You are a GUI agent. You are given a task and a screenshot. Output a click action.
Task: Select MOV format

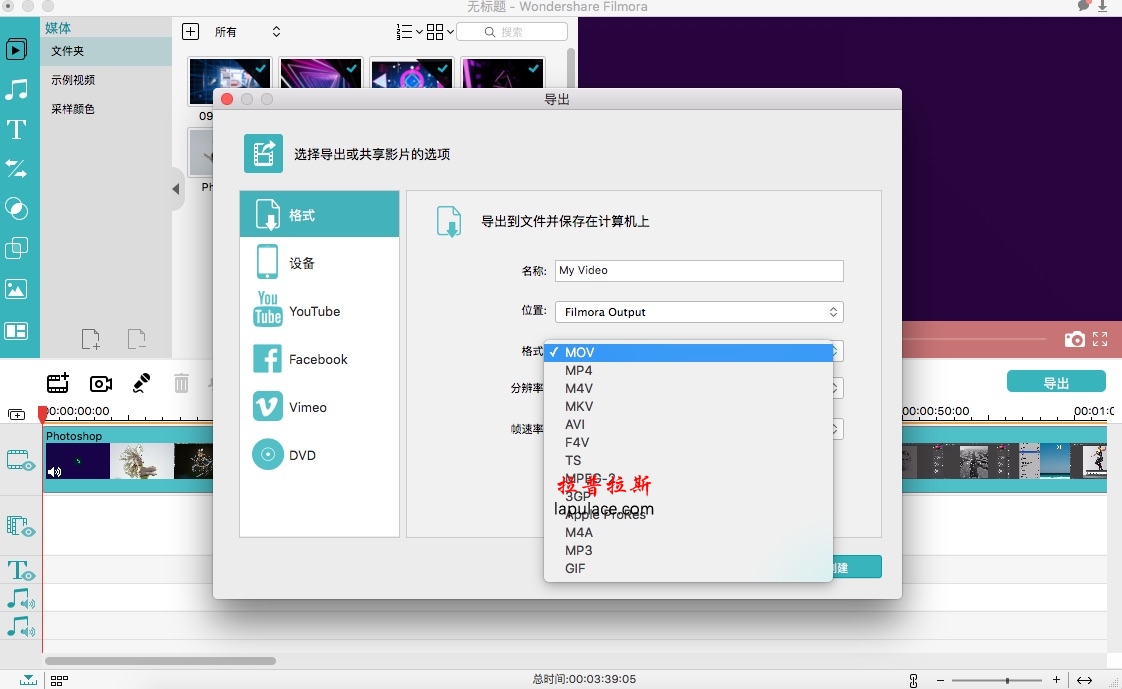pos(688,352)
